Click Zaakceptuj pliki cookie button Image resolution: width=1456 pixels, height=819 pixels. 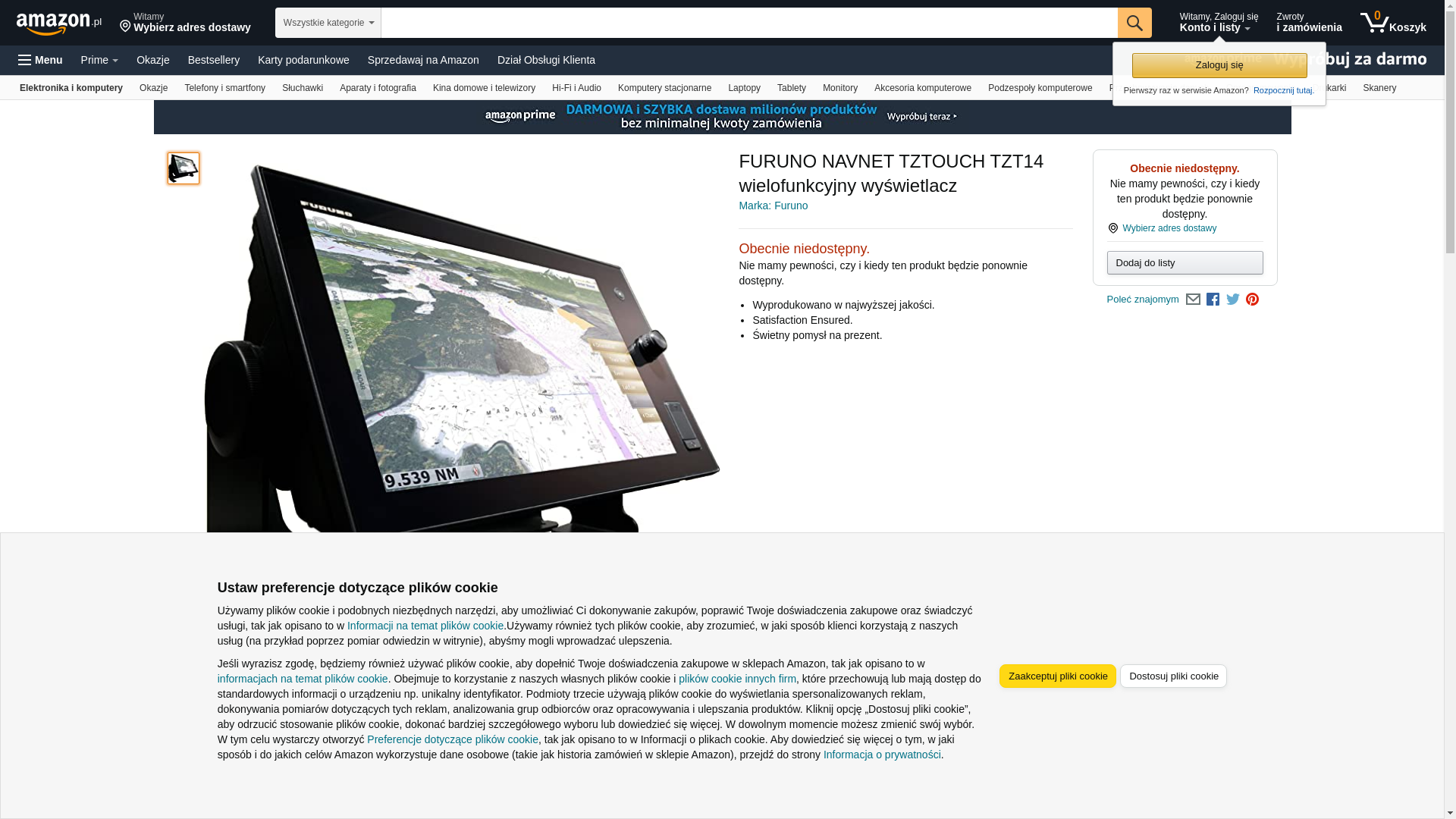coord(1058,676)
